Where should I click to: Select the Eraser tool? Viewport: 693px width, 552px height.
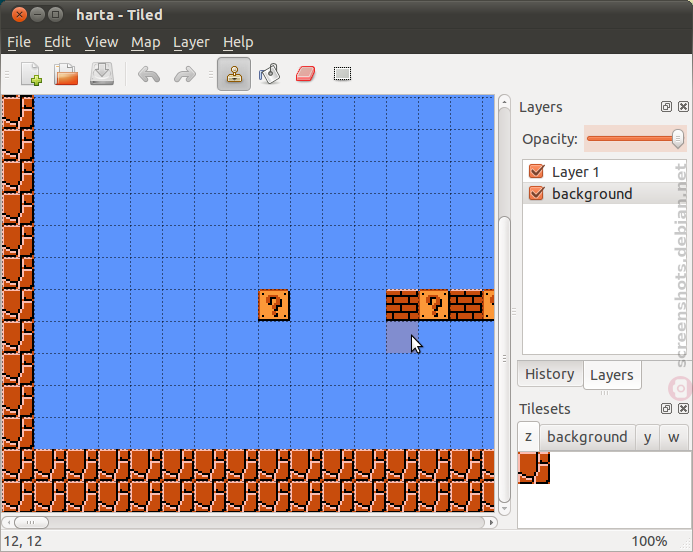tap(305, 74)
